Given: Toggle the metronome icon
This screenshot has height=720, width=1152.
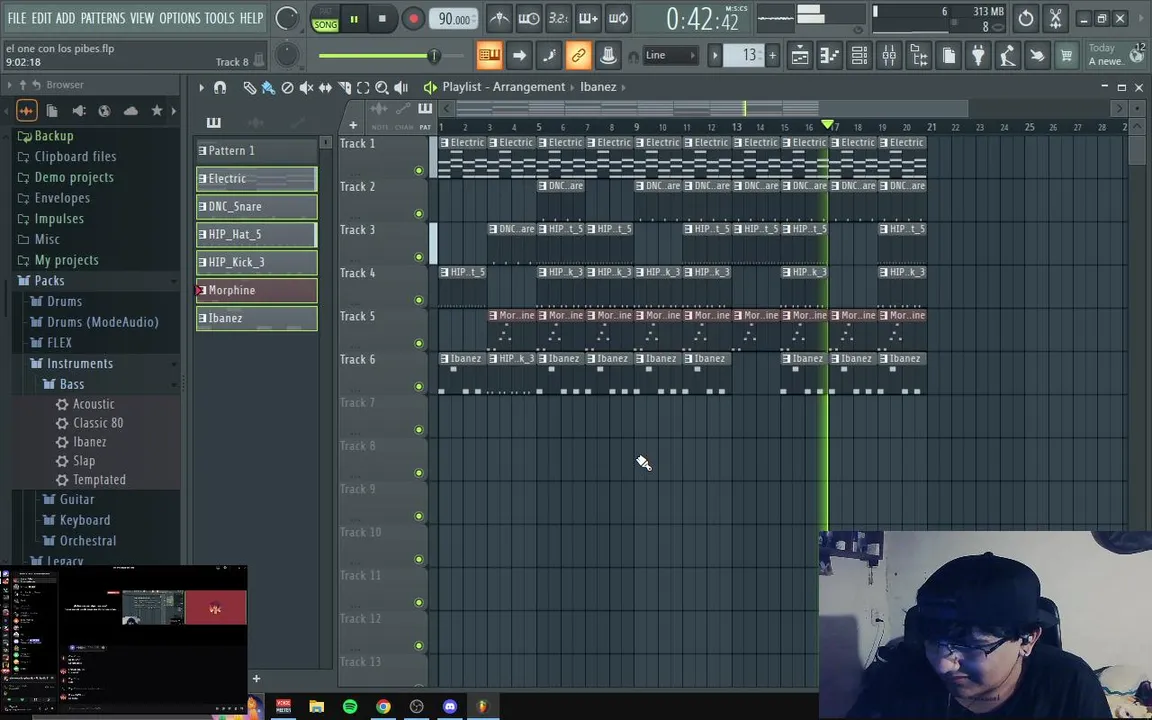Looking at the screenshot, I should [500, 18].
